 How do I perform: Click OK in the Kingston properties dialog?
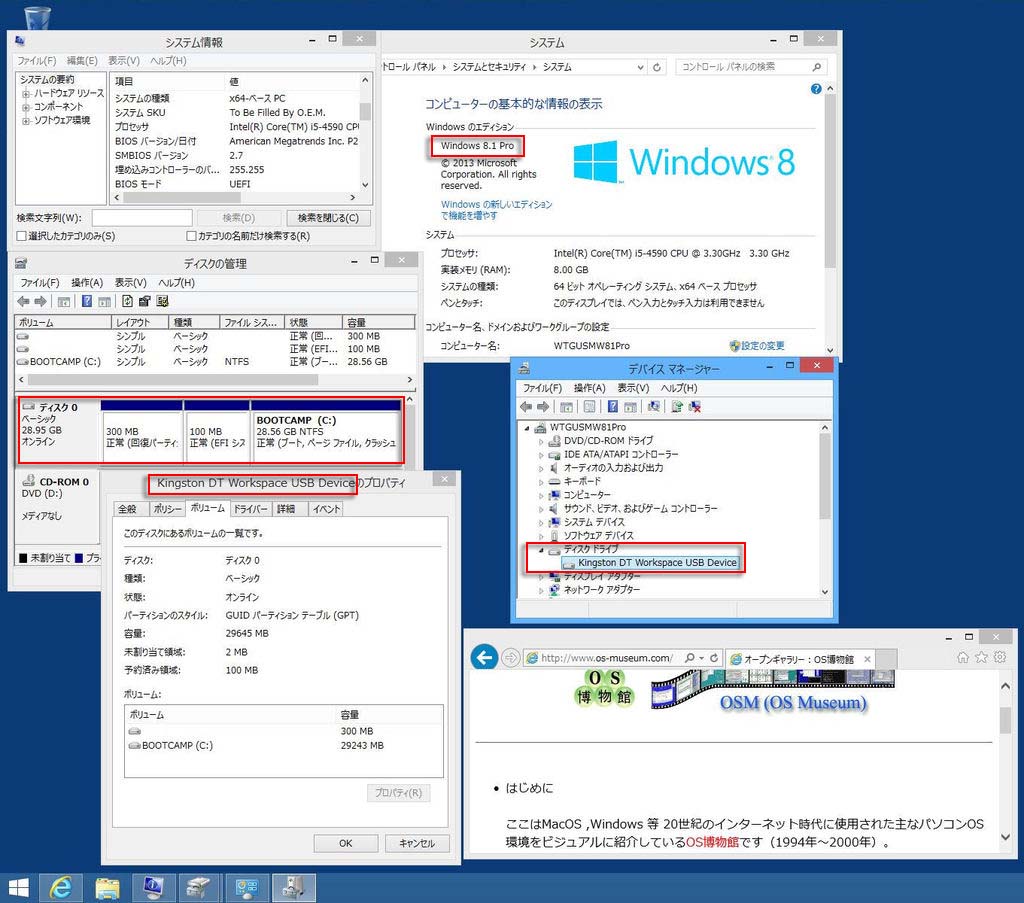pos(345,844)
